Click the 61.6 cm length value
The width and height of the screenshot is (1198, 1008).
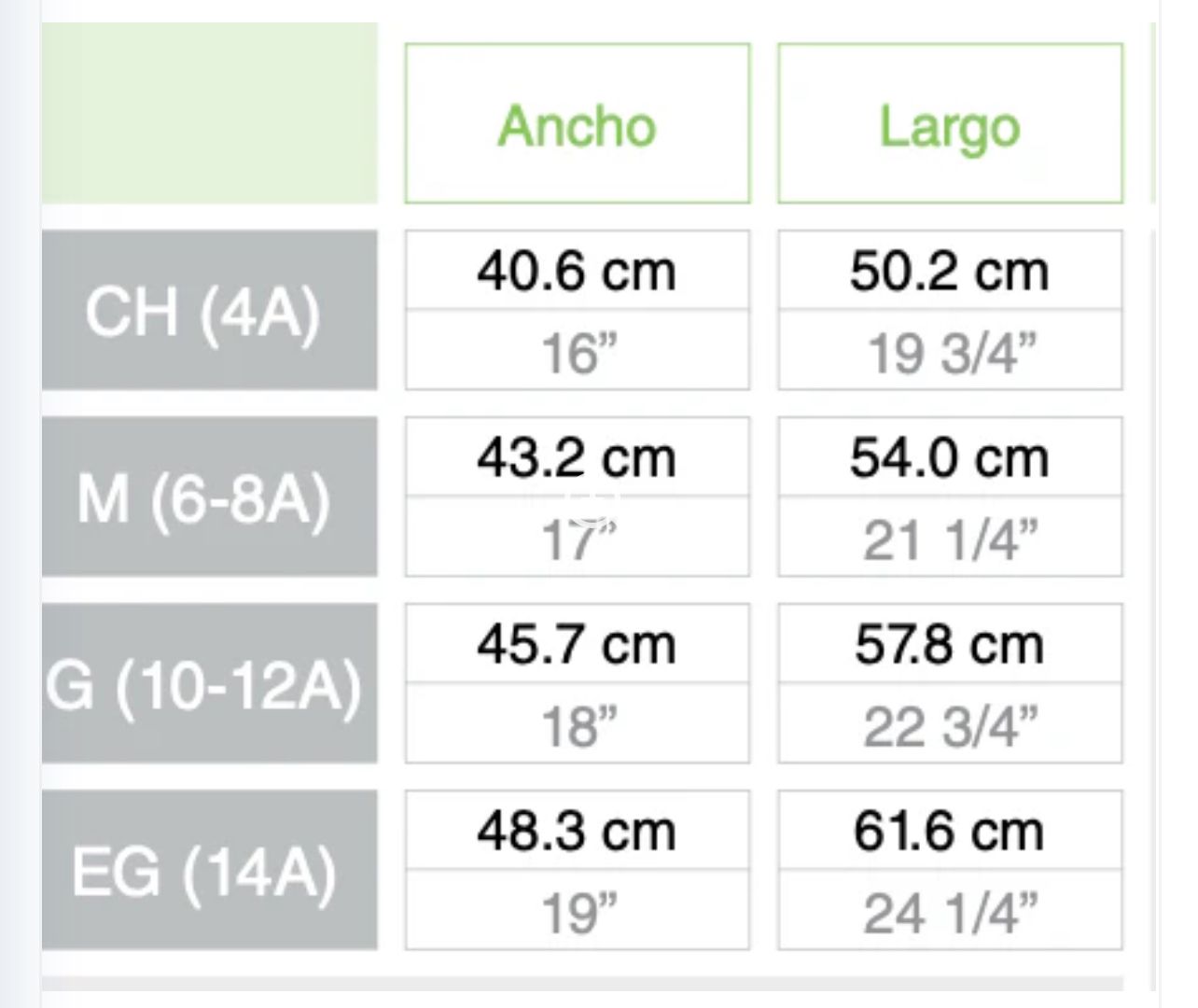pos(950,832)
